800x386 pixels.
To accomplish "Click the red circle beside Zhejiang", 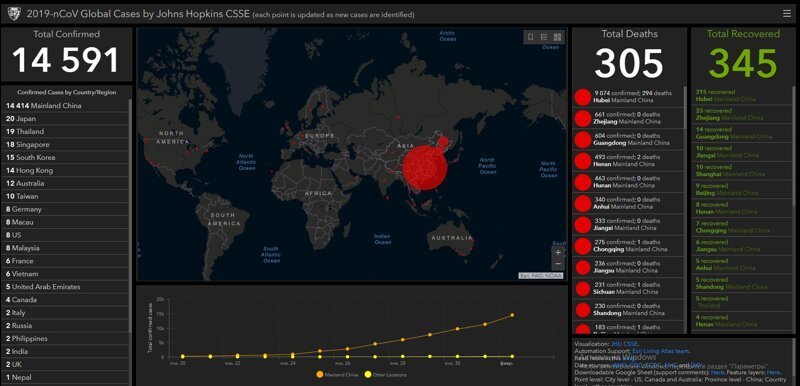I will (x=583, y=118).
